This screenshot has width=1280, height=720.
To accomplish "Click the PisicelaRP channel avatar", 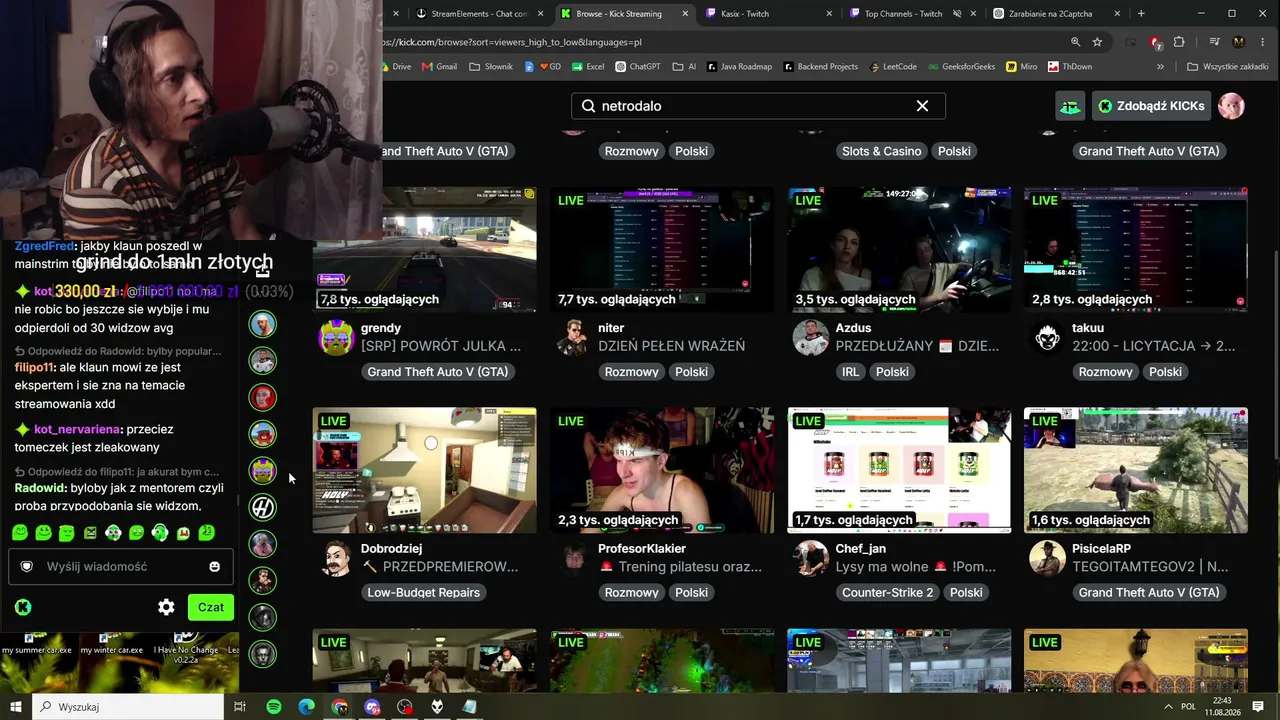I will (1048, 559).
